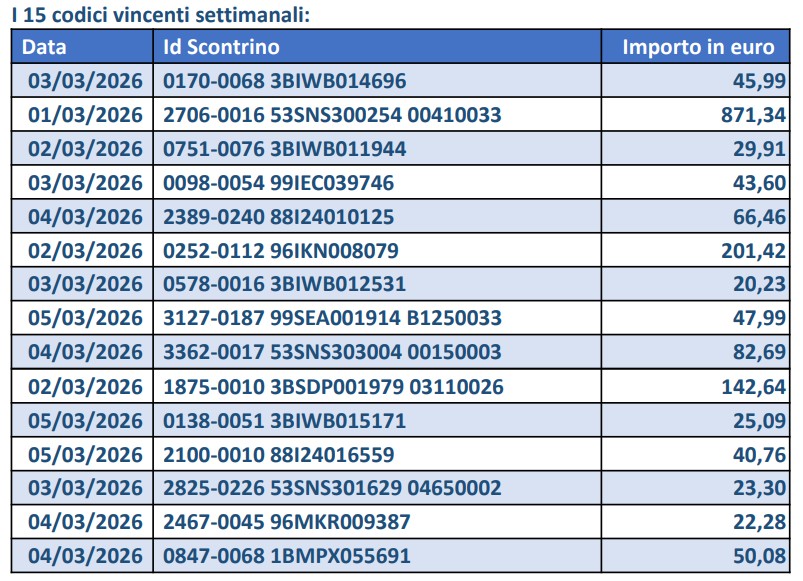Select the amount cell 142,64
803x581 pixels.
click(752, 386)
